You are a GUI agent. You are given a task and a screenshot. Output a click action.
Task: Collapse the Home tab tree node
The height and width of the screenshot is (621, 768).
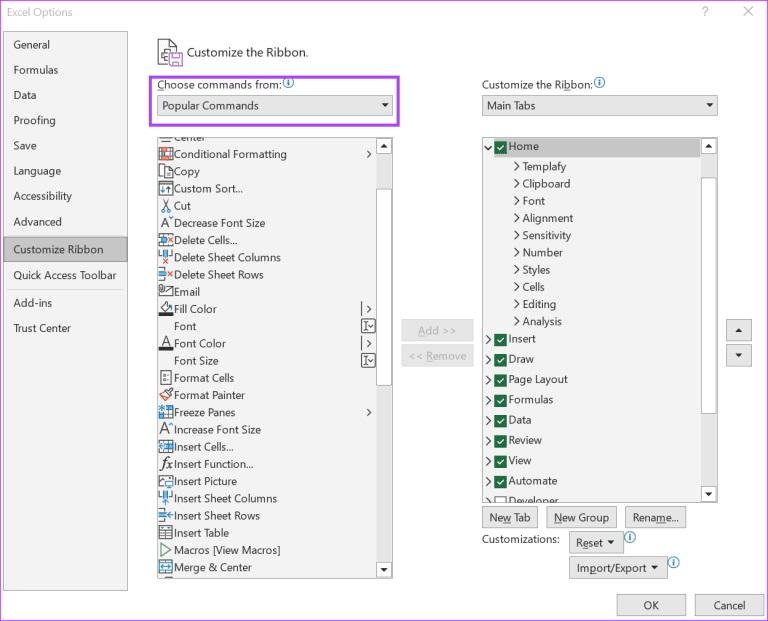pos(488,147)
